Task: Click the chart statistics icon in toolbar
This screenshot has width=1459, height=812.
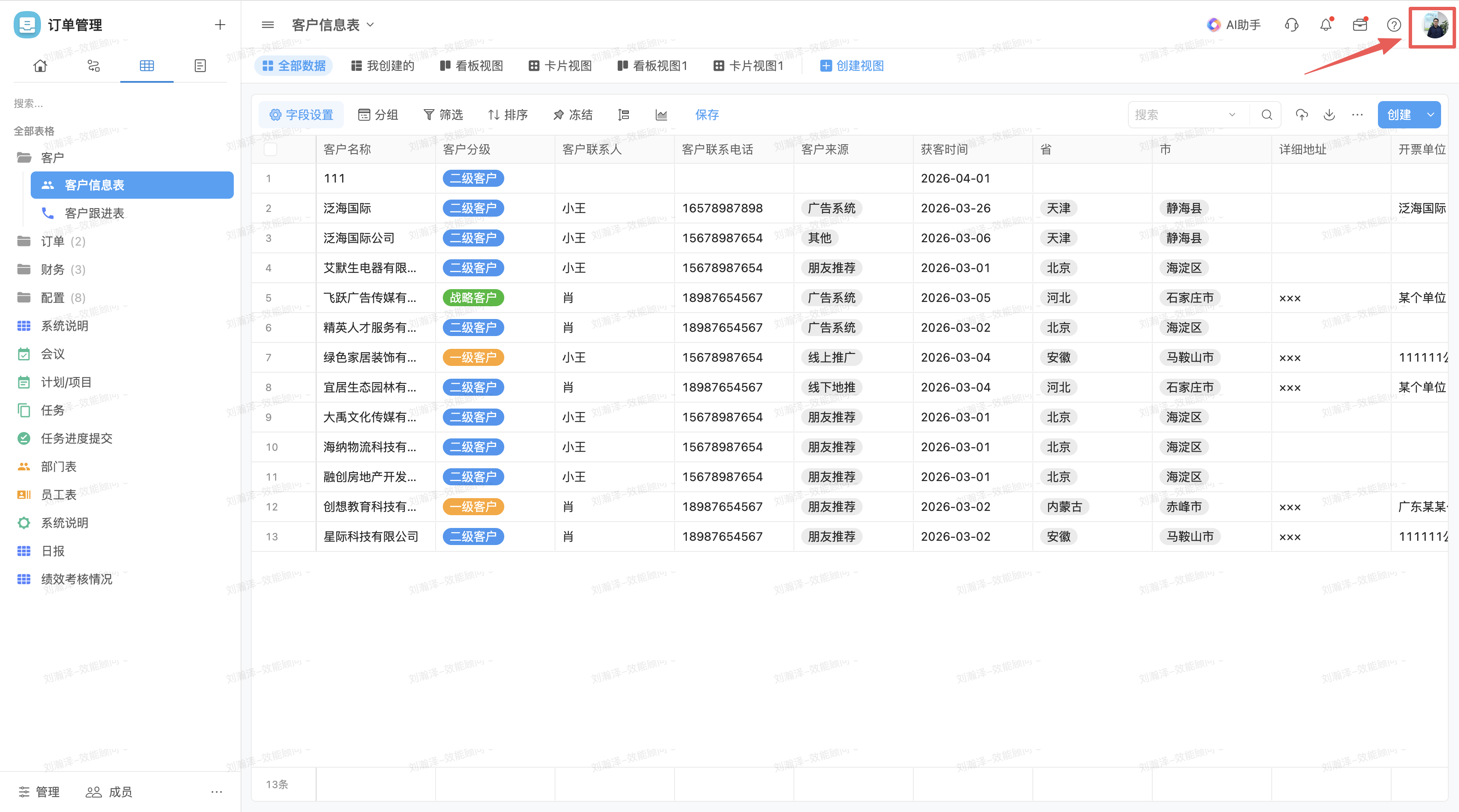Action: (661, 115)
